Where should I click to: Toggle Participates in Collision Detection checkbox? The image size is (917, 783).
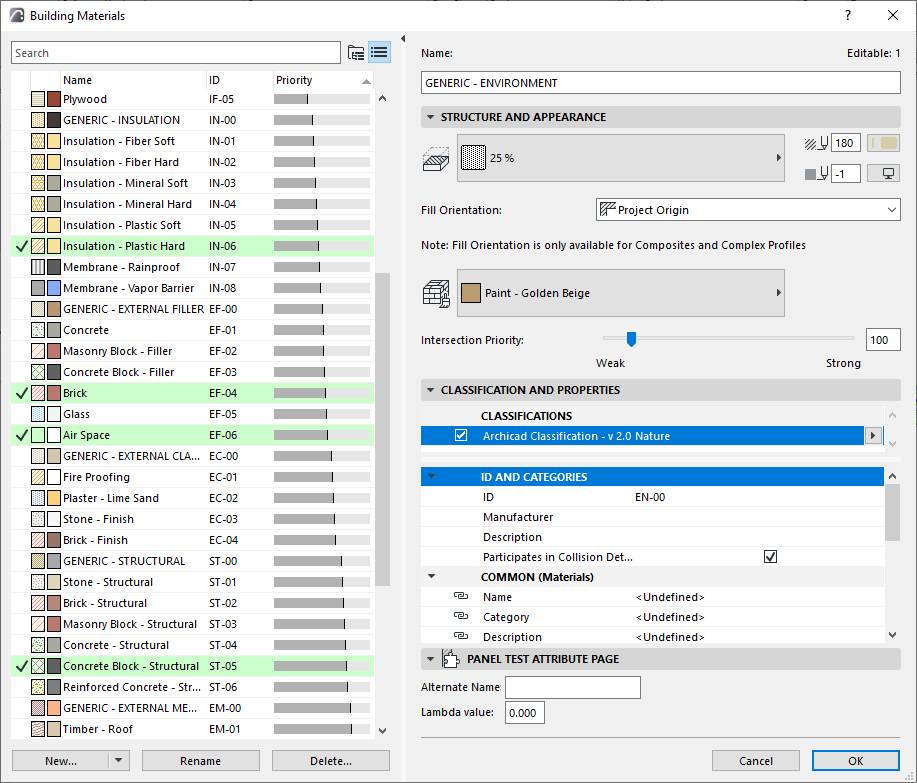click(x=770, y=557)
